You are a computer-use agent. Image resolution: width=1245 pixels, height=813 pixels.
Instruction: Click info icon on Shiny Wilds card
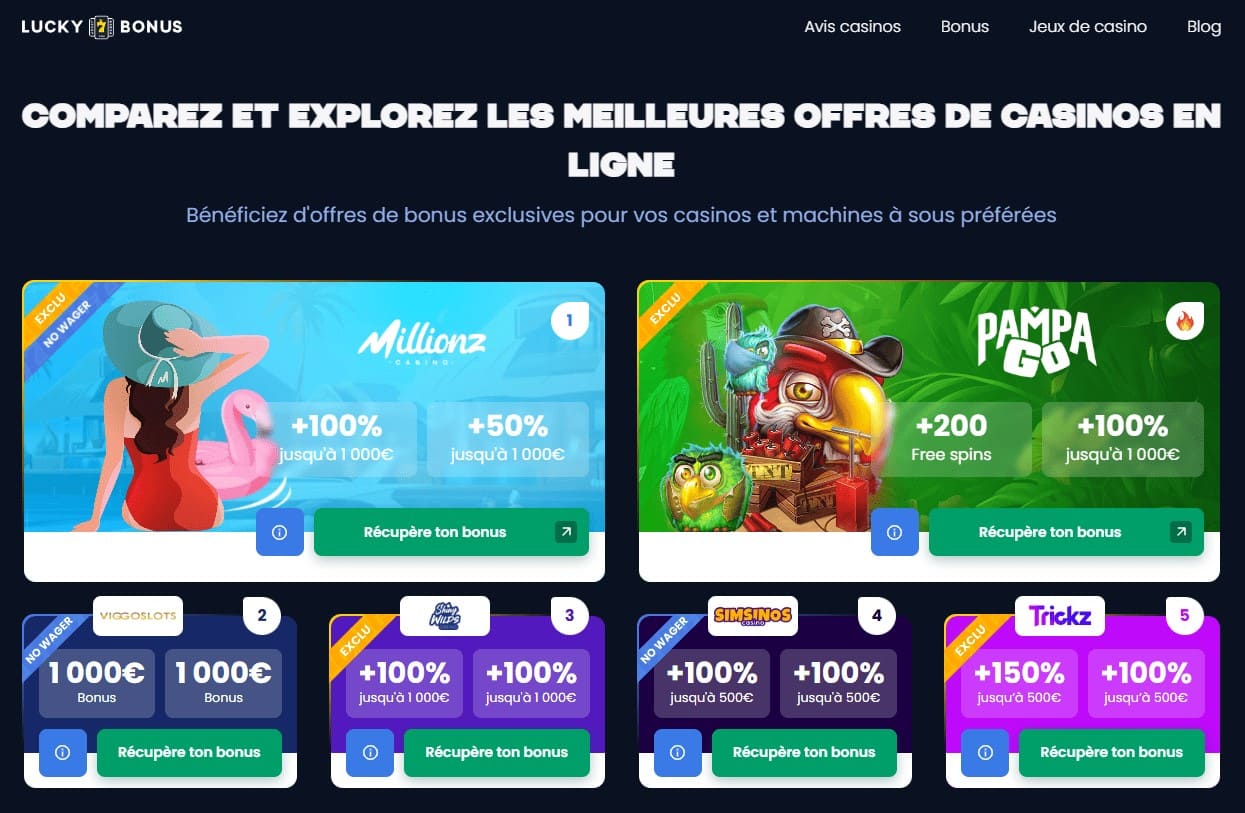tap(370, 753)
